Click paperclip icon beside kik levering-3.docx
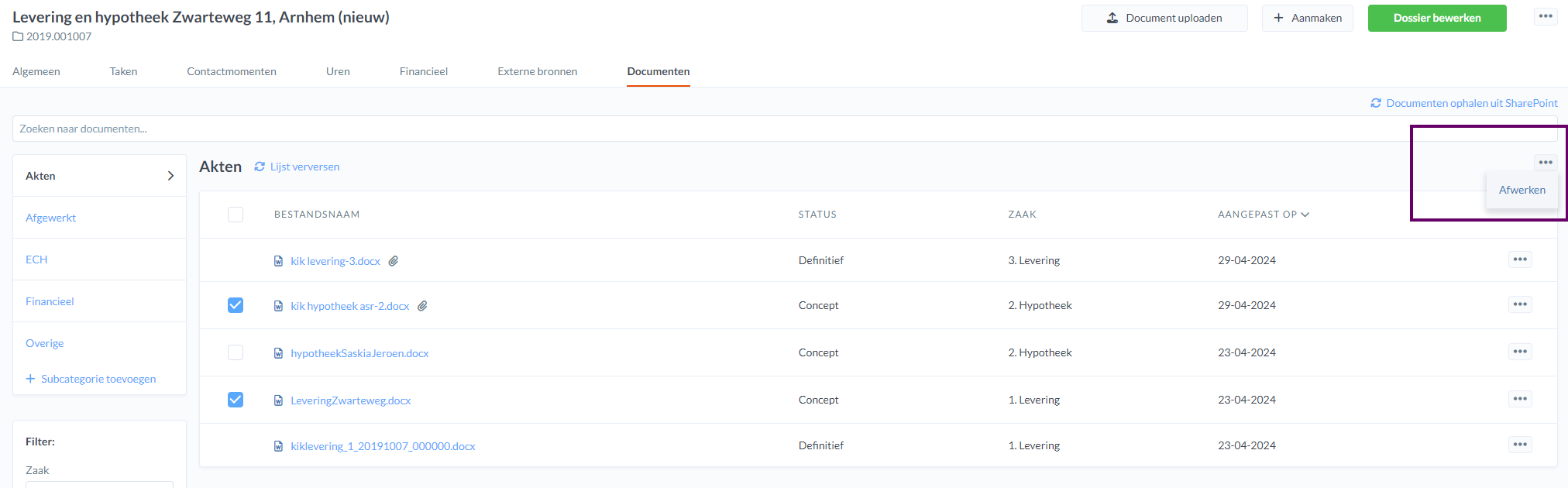Viewport: 1568px width, 488px height. [394, 261]
